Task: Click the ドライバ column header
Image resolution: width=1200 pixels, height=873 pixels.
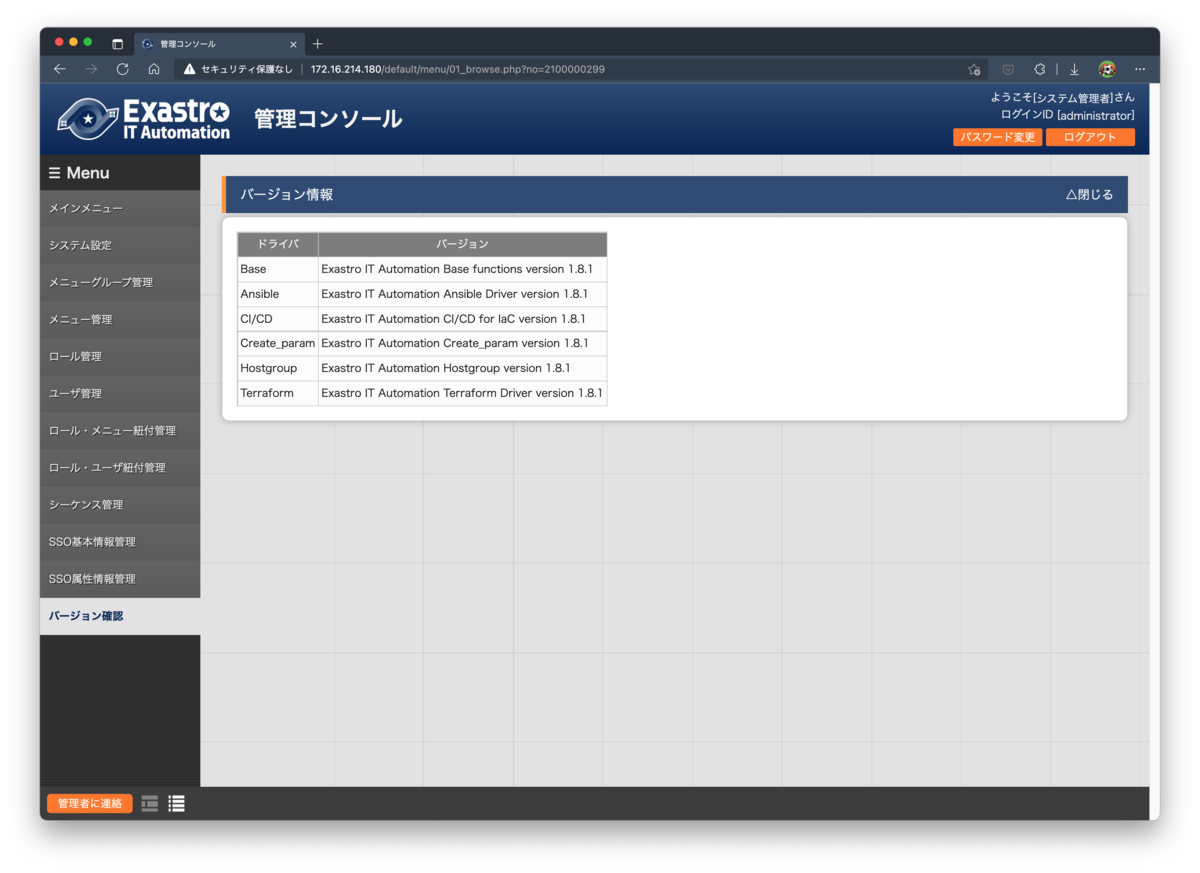Action: [x=278, y=244]
